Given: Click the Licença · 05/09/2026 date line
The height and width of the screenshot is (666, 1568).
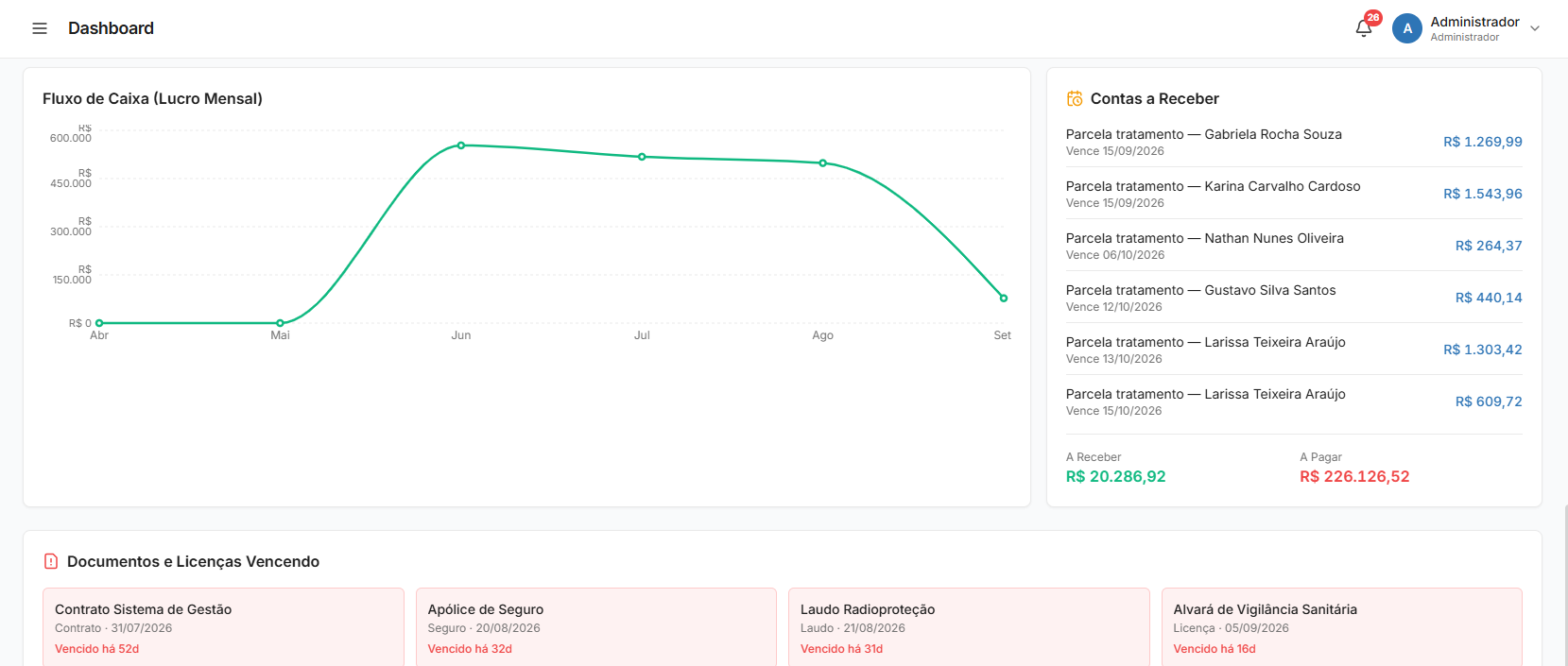Looking at the screenshot, I should point(1231,628).
